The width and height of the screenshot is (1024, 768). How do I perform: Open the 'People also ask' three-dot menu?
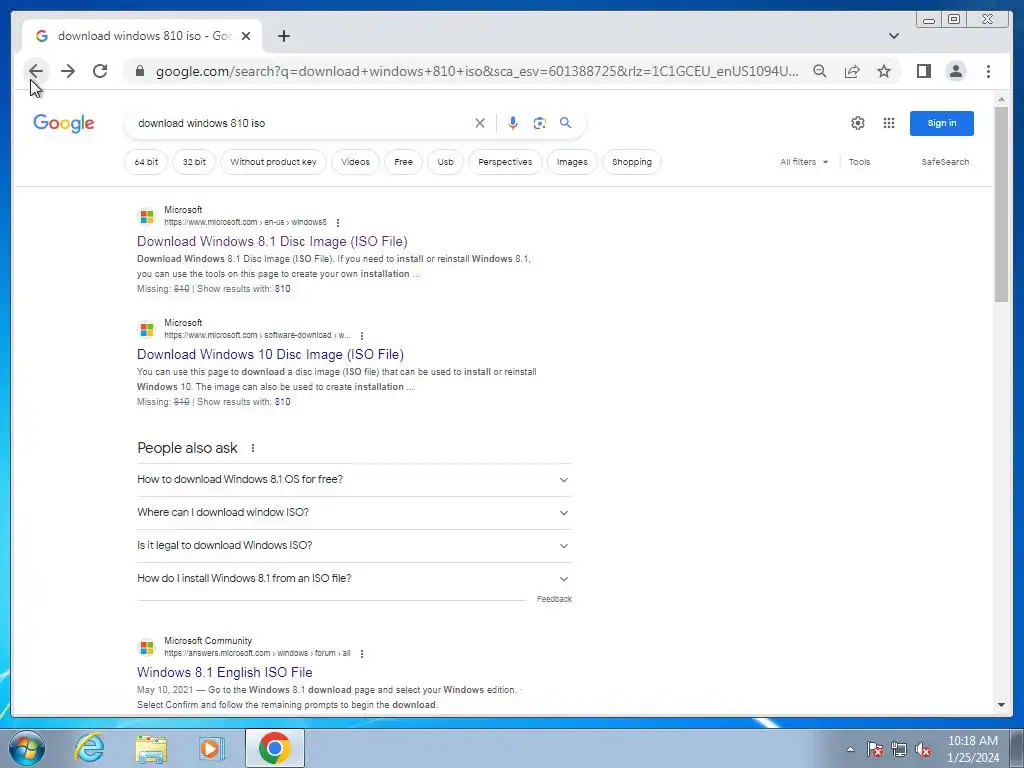click(253, 448)
